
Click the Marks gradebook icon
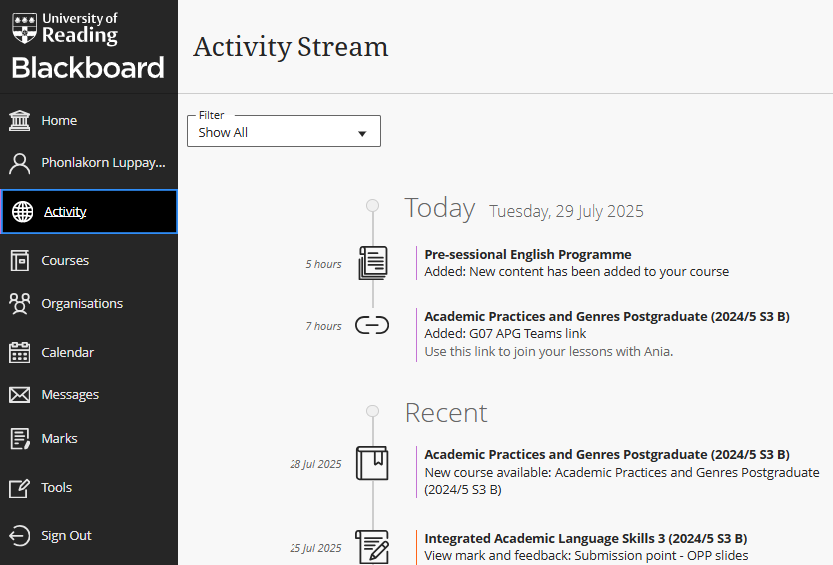[x=20, y=439]
